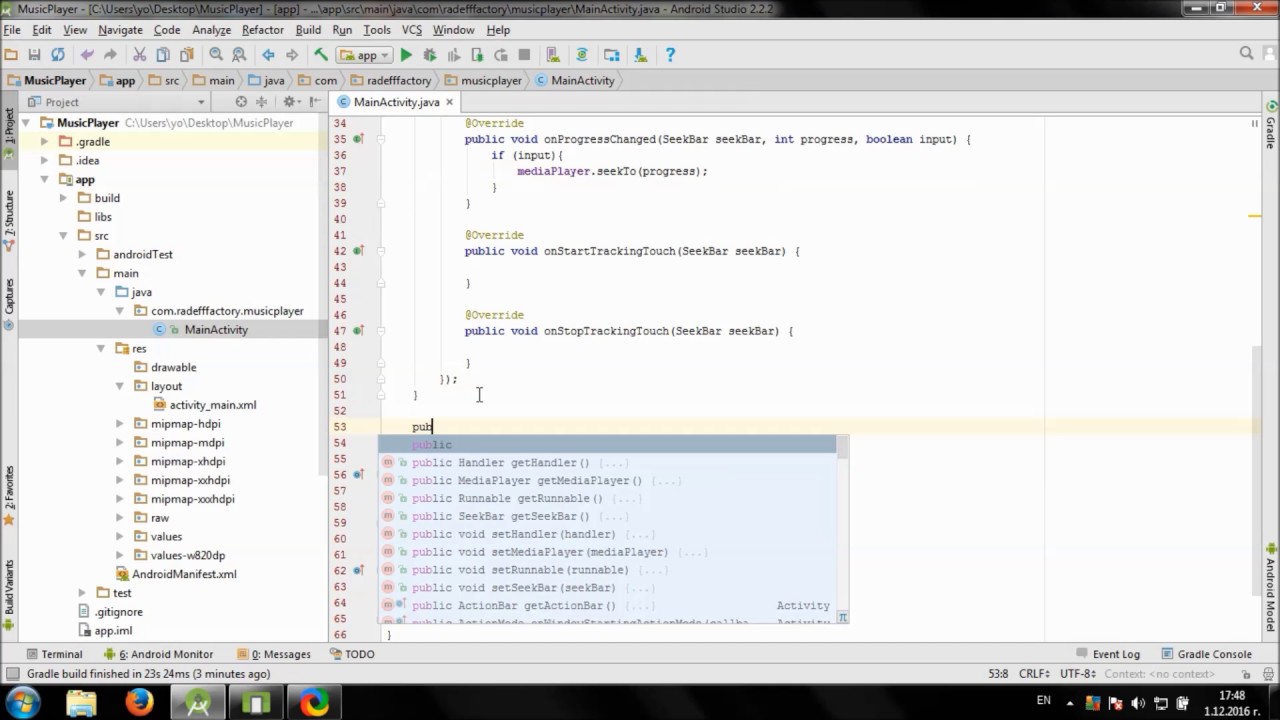Click the java breadcrumb in navigation bar
This screenshot has height=720, width=1280.
(x=267, y=80)
